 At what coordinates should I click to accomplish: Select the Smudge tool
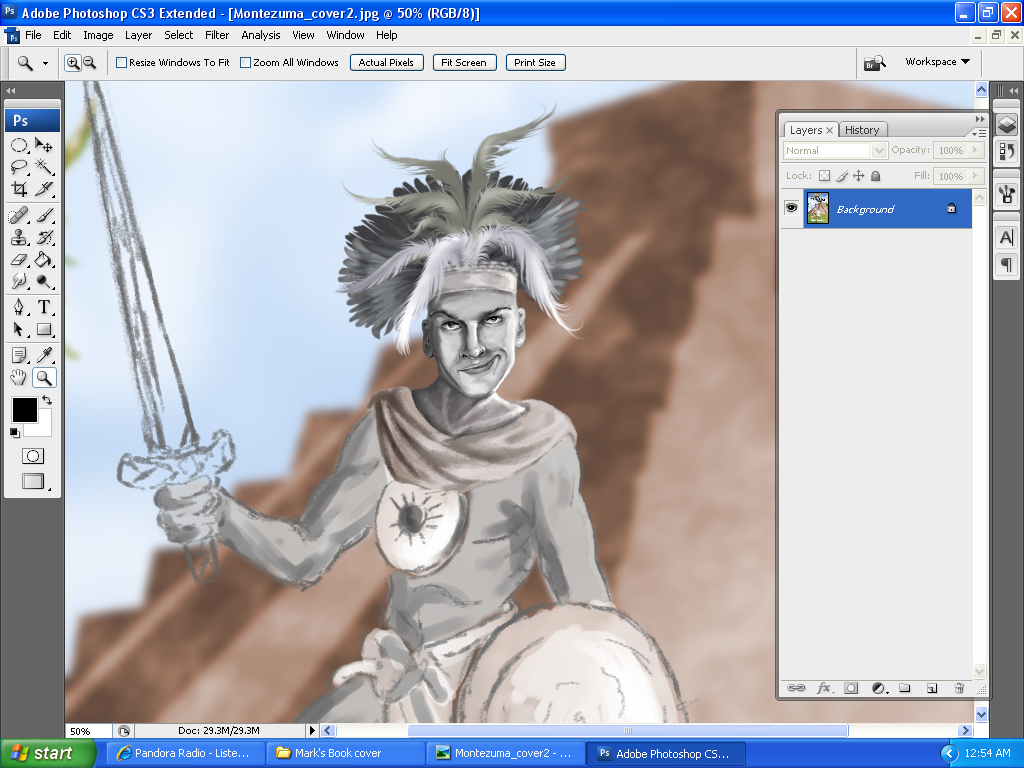(19, 281)
